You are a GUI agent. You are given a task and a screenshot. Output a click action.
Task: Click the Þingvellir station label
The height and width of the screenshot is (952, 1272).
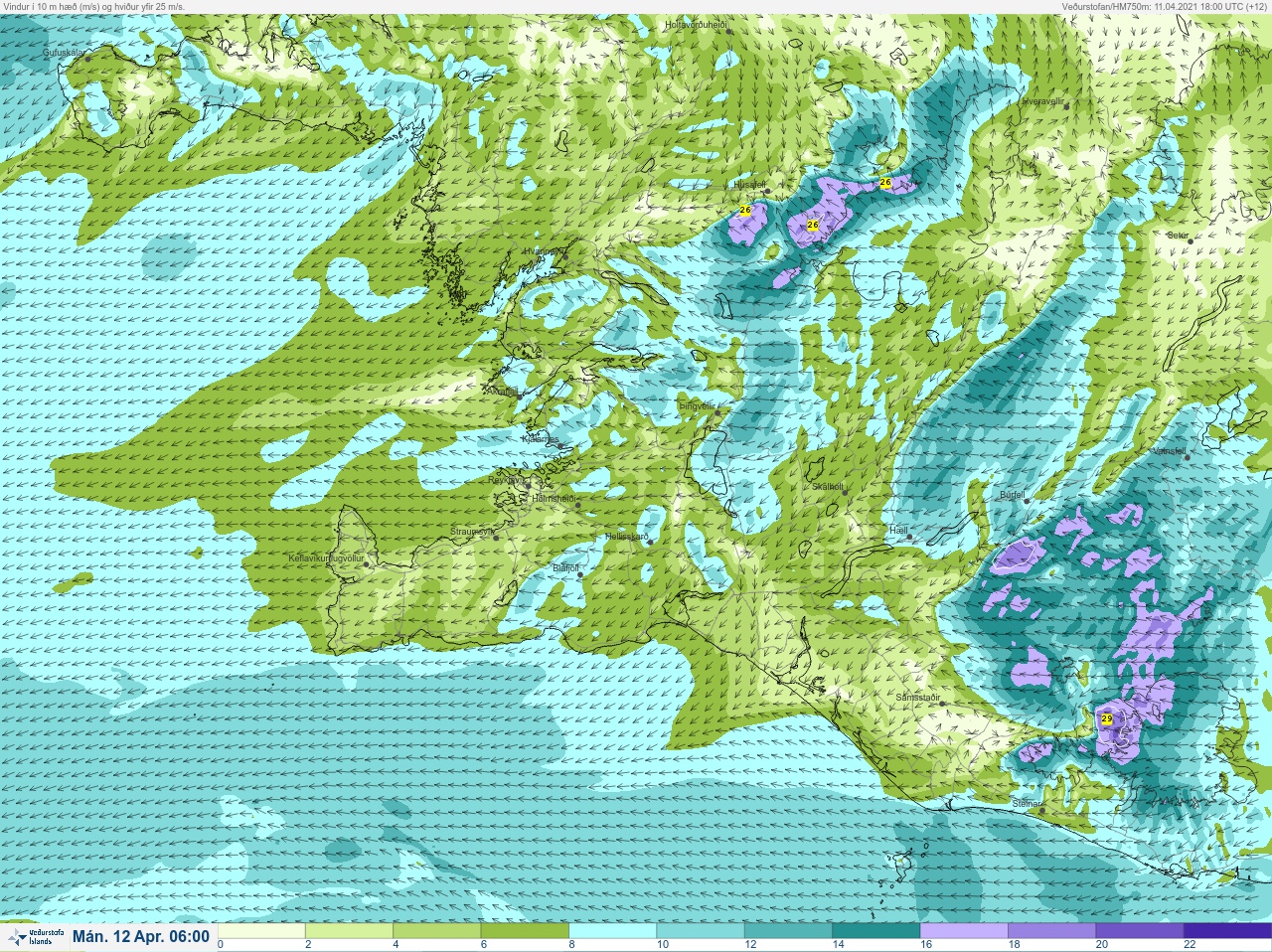point(697,406)
